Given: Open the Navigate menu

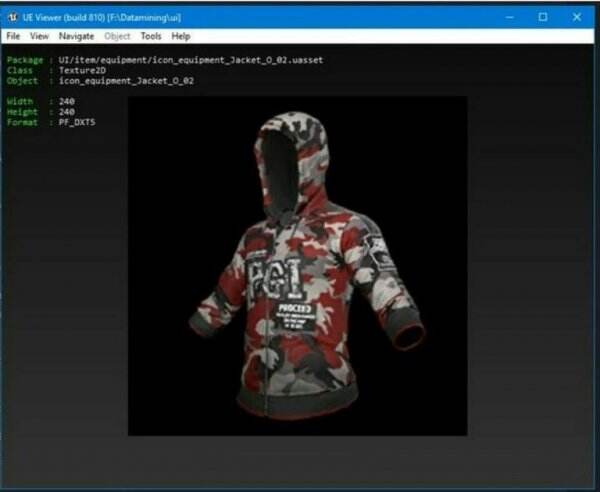Looking at the screenshot, I should [77, 36].
